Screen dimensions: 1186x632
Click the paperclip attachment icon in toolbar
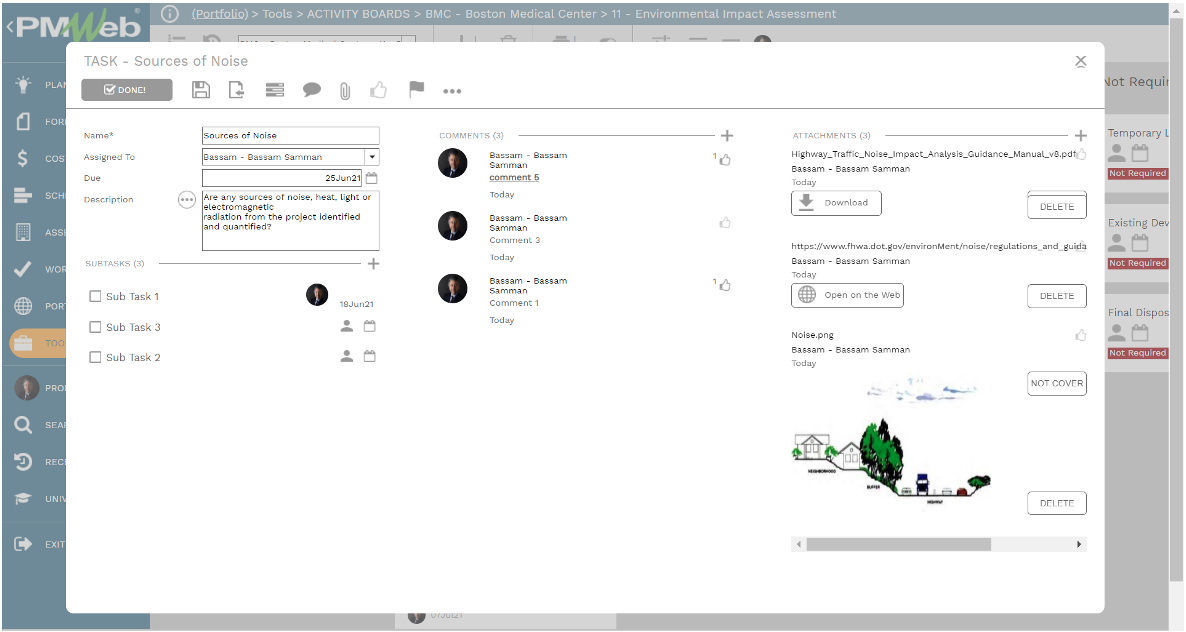345,91
